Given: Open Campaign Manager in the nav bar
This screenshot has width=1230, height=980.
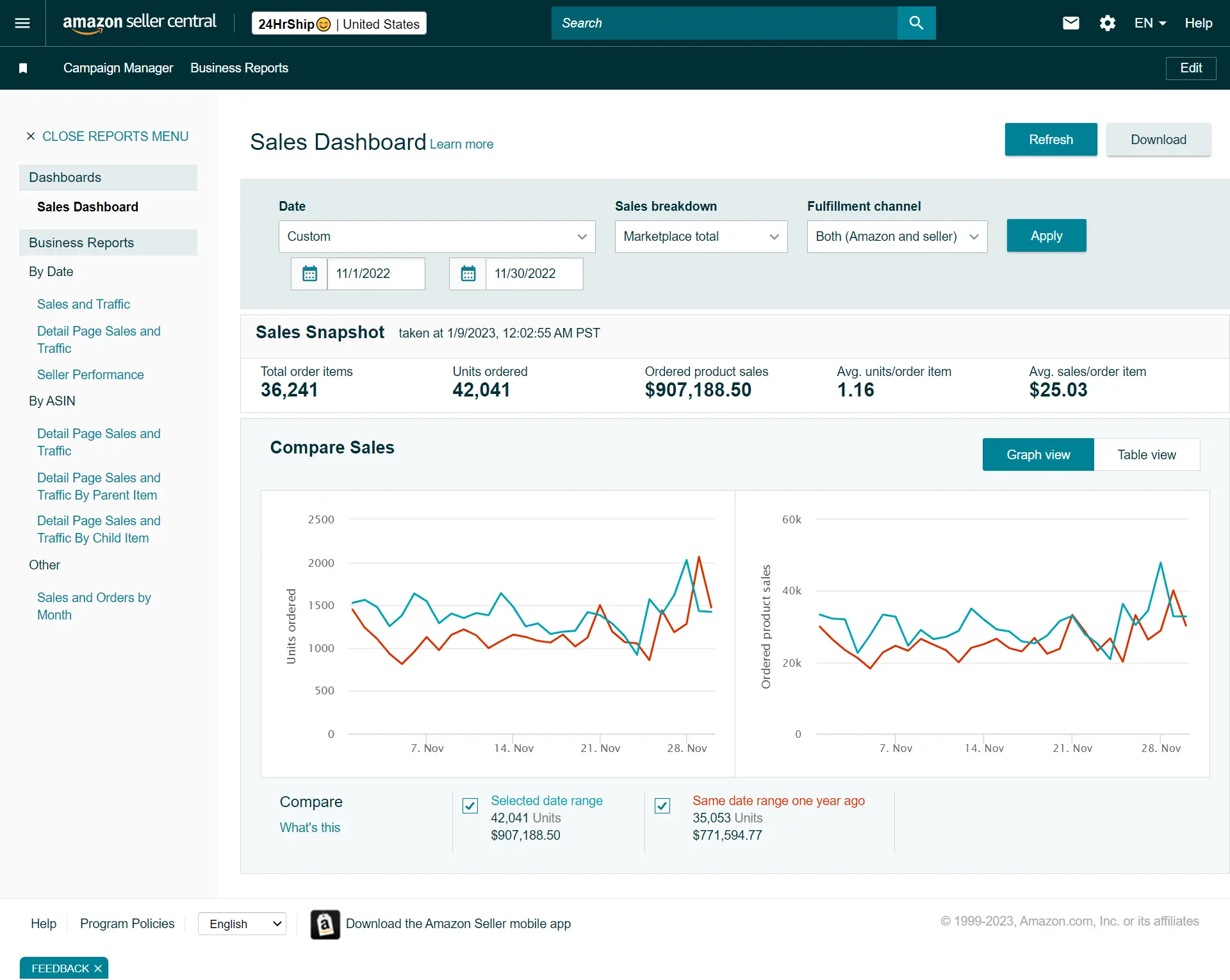Looking at the screenshot, I should coord(118,68).
